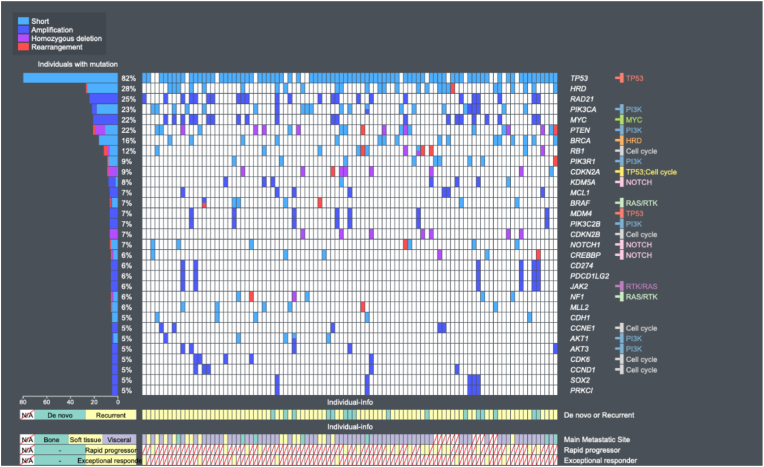Click the 'De novo or Recurrent' track label
Image resolution: width=764 pixels, height=467 pixels.
[x=599, y=415]
